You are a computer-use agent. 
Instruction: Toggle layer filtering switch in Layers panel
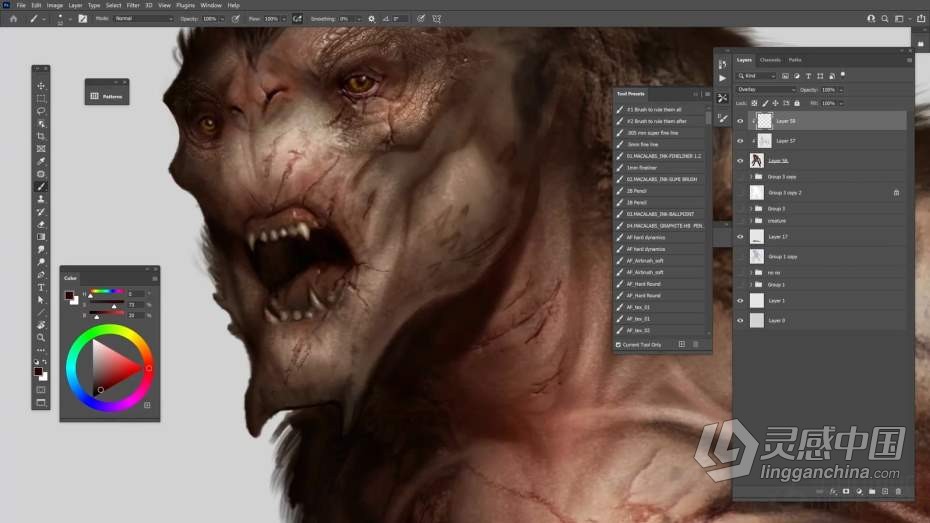coord(843,75)
